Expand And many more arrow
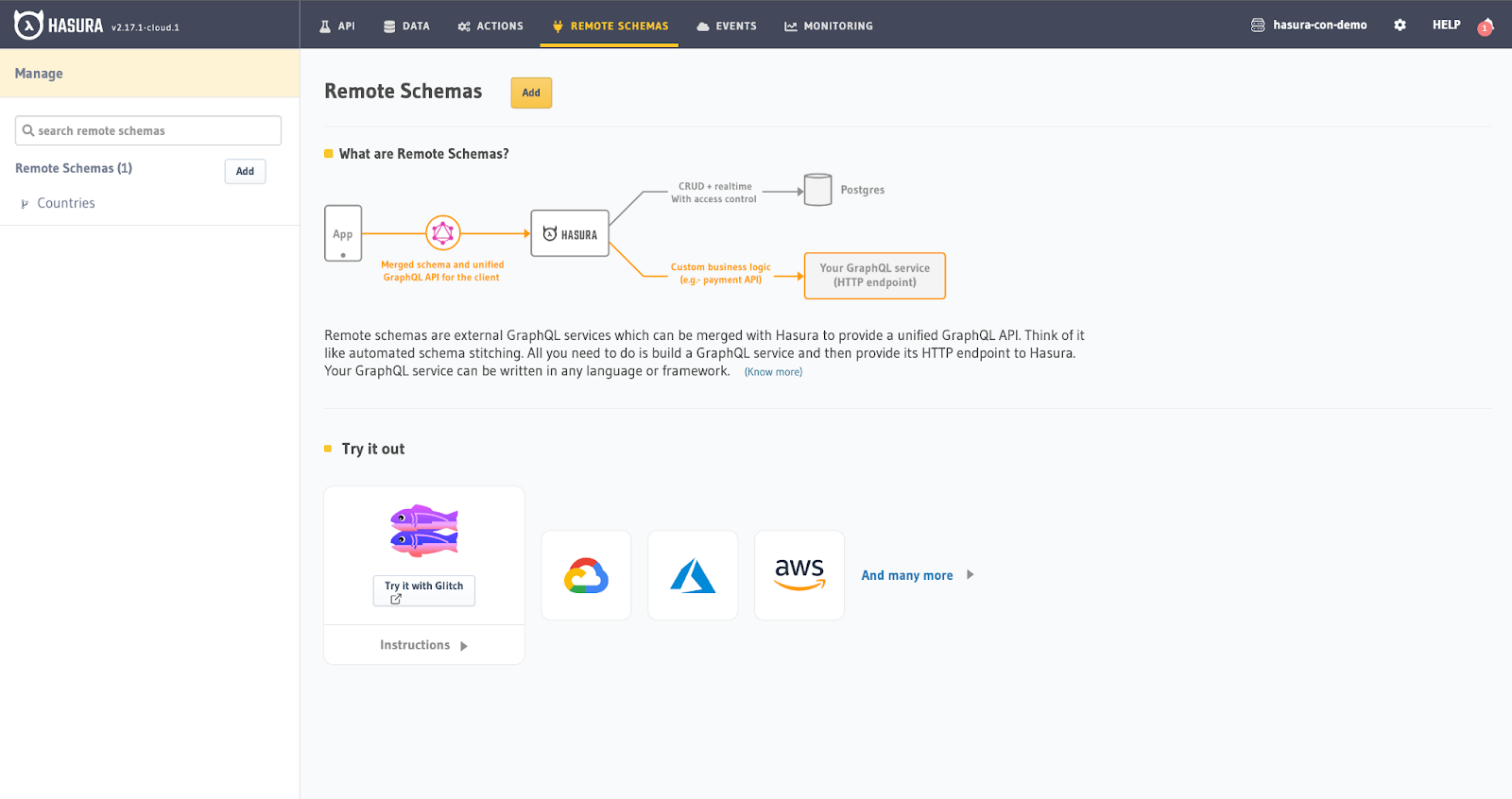1512x799 pixels. (x=970, y=574)
